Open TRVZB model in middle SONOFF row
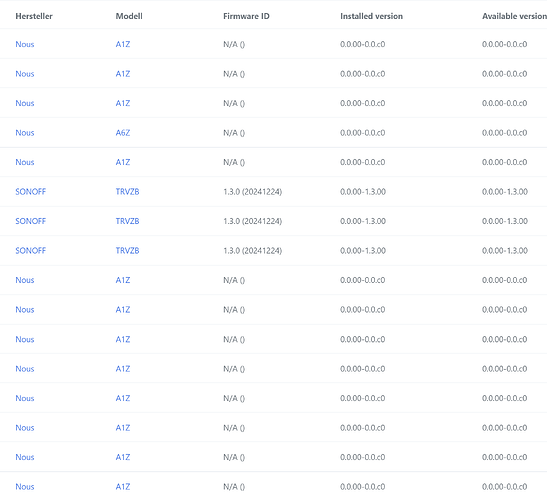547x500 pixels. coord(127,221)
